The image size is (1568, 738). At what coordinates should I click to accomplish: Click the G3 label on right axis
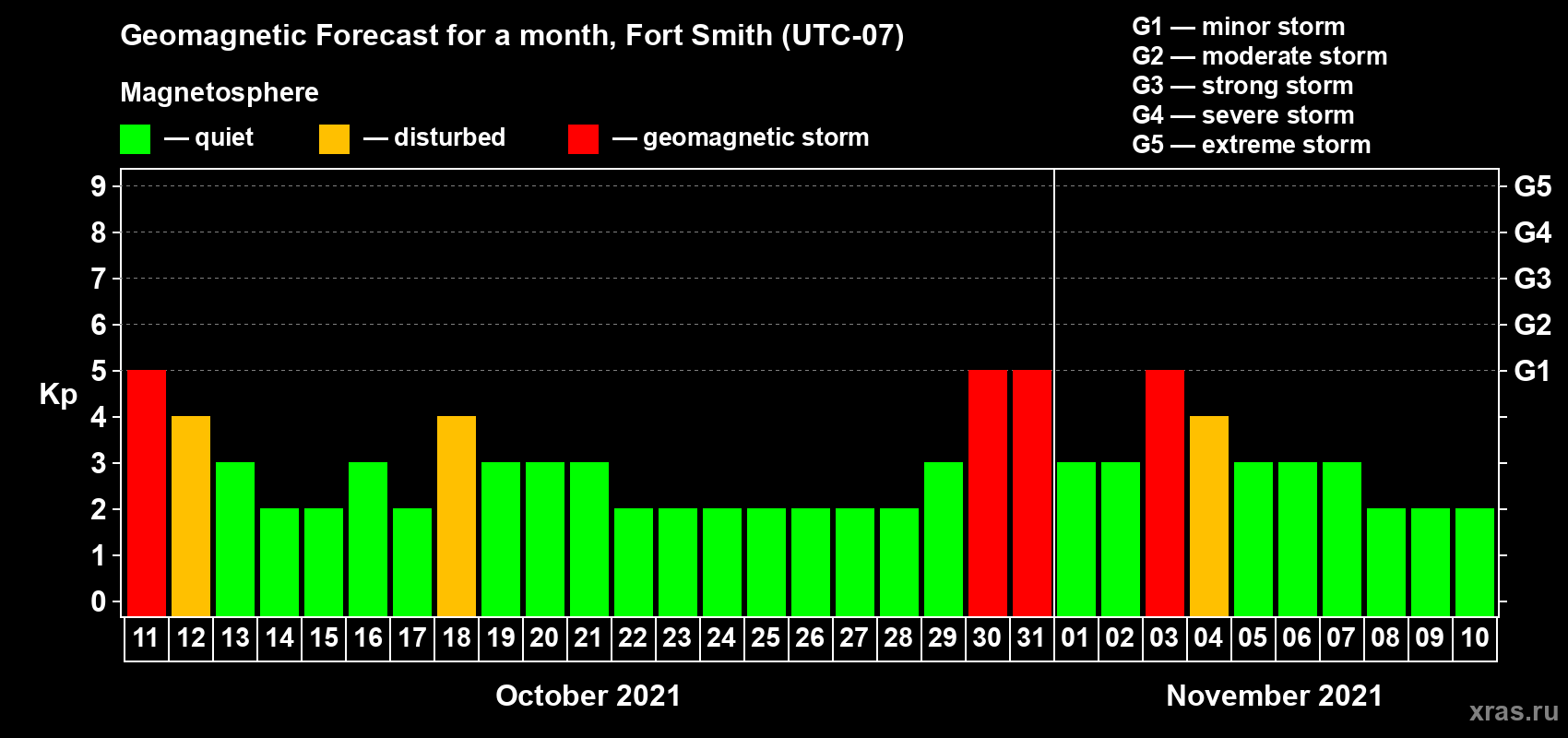click(1532, 279)
